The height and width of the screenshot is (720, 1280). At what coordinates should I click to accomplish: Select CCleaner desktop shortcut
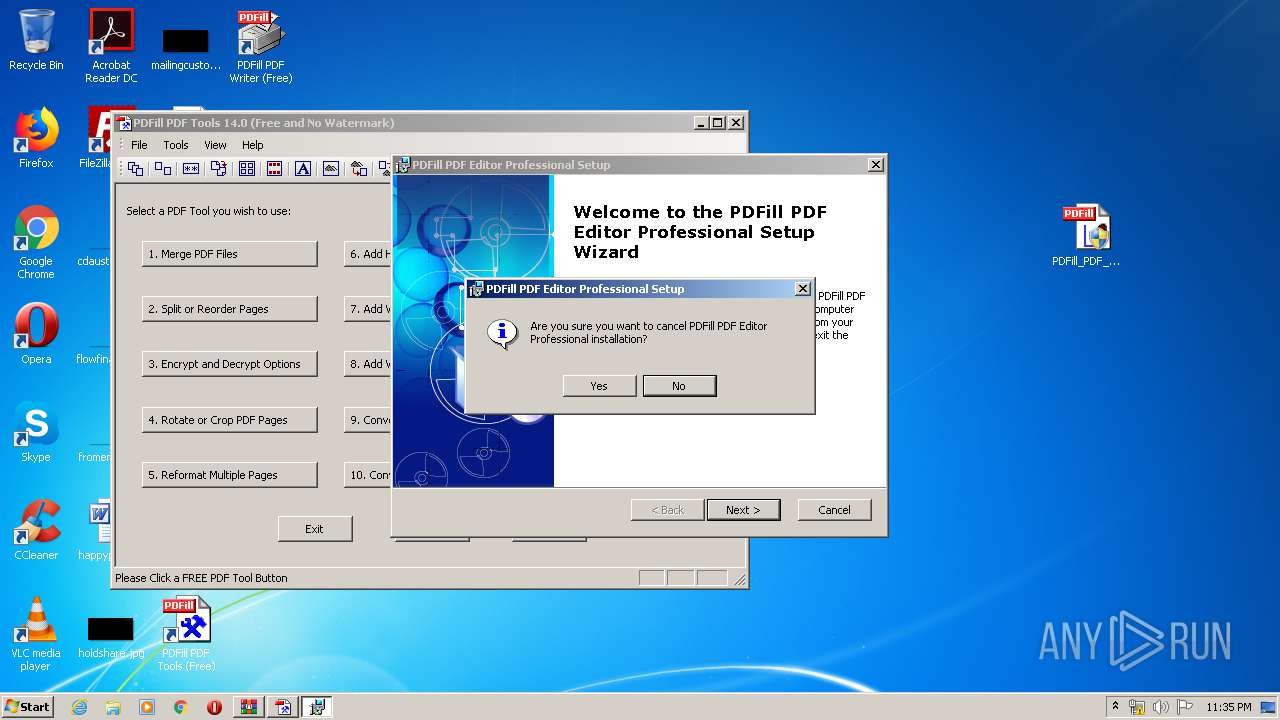click(x=36, y=530)
